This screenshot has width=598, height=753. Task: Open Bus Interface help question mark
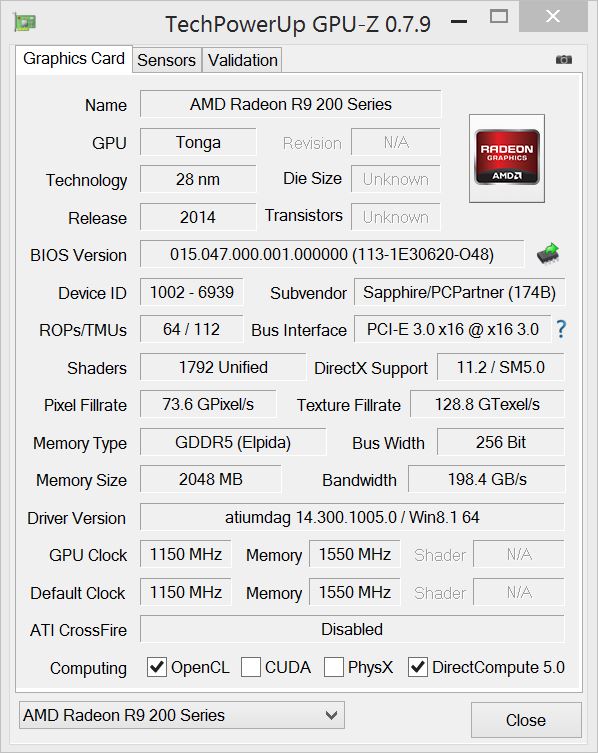561,329
